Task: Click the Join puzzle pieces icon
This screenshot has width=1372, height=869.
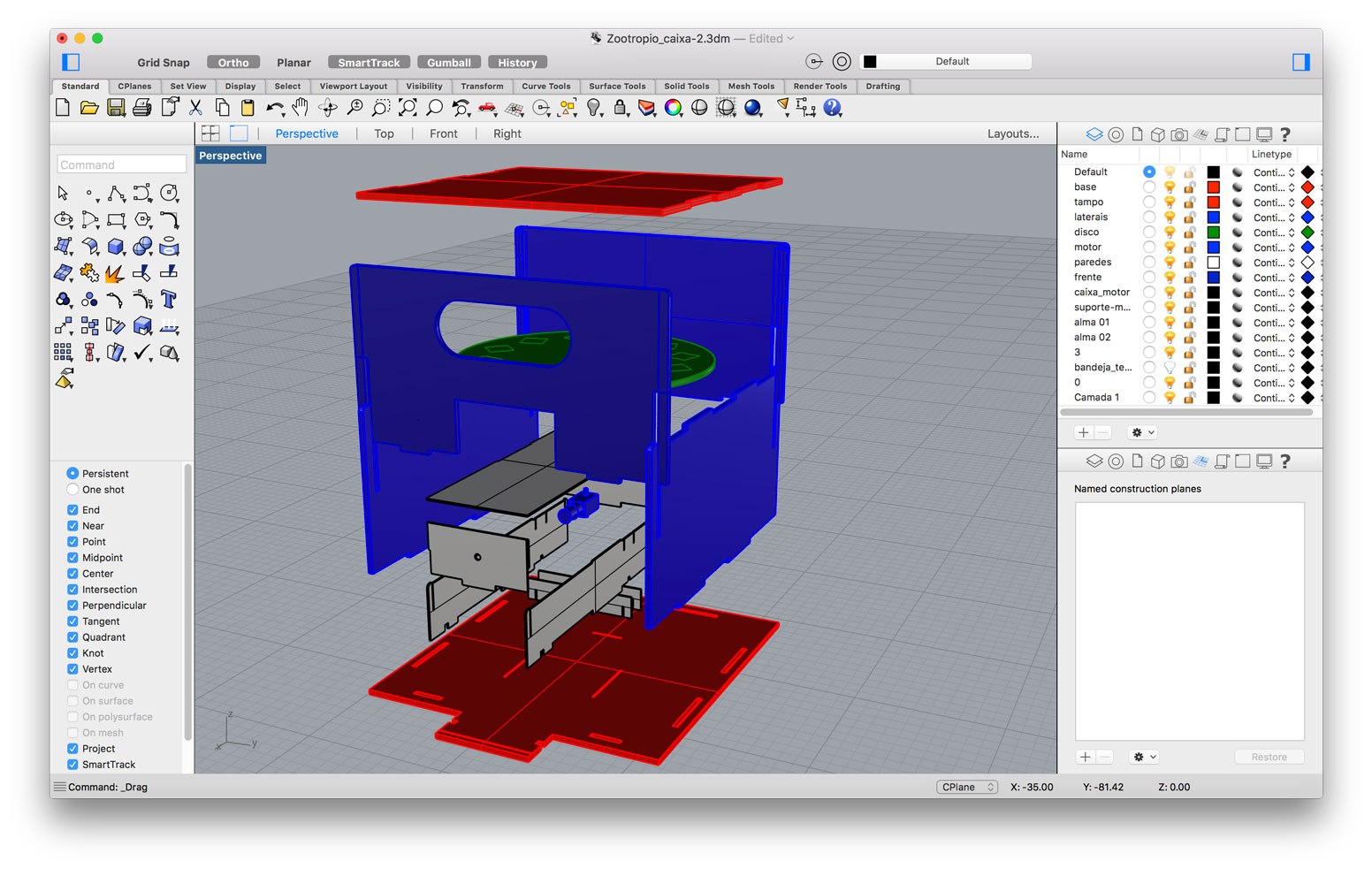Action: coord(89,273)
